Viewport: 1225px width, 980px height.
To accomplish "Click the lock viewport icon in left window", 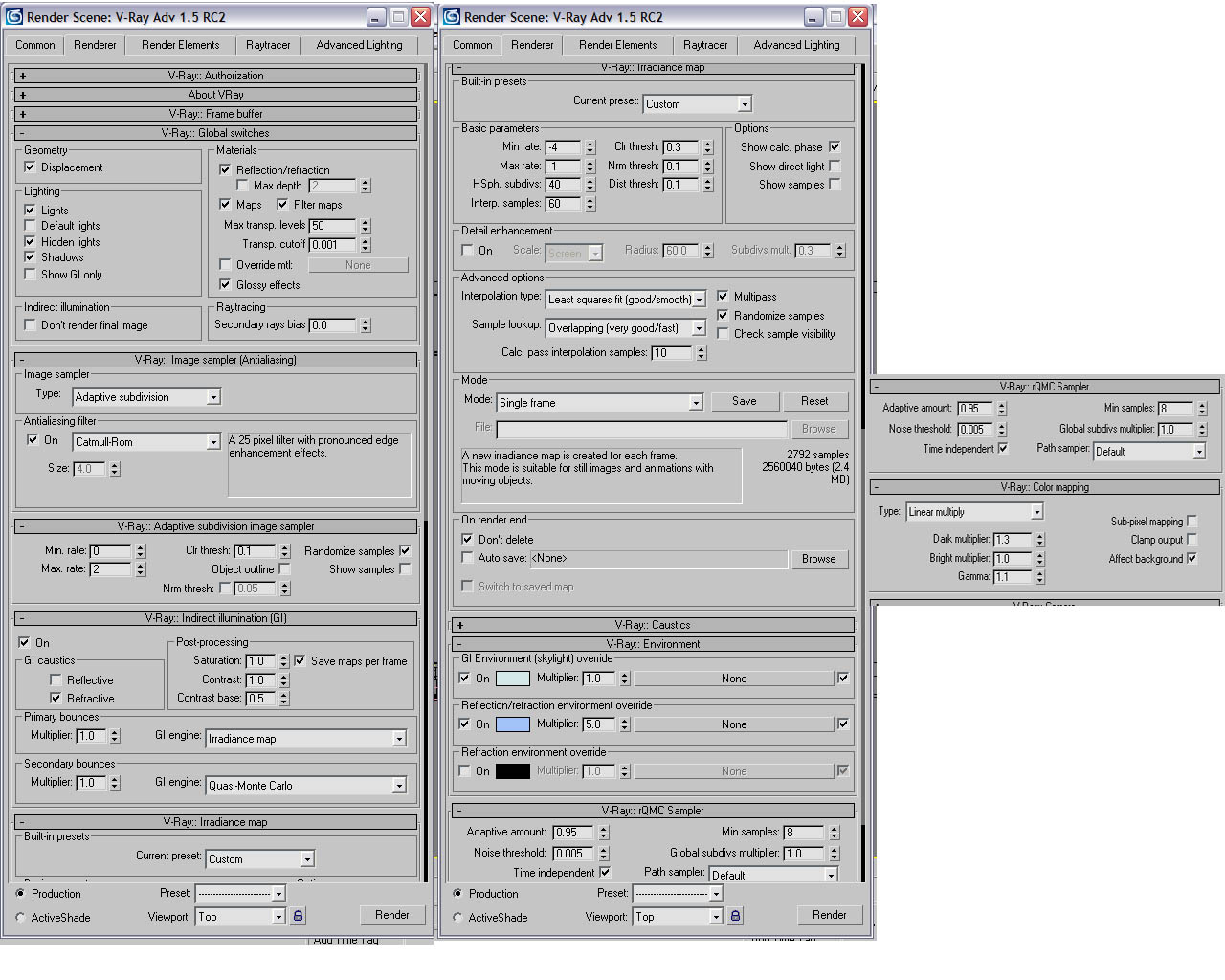I will pos(298,916).
